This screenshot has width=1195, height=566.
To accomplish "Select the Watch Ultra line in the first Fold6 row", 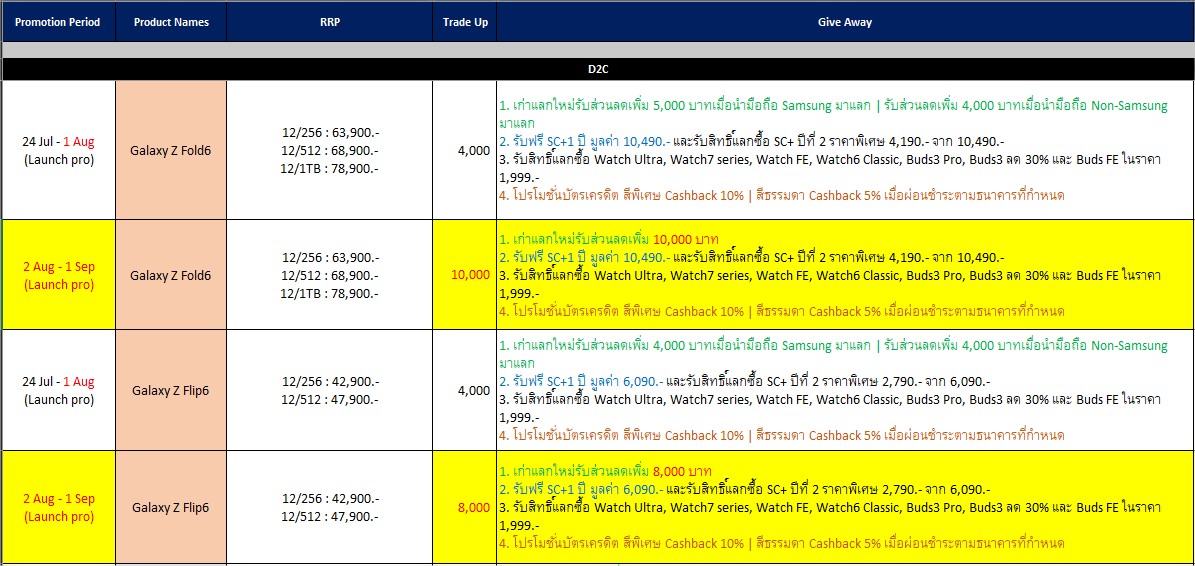I will 831,168.
